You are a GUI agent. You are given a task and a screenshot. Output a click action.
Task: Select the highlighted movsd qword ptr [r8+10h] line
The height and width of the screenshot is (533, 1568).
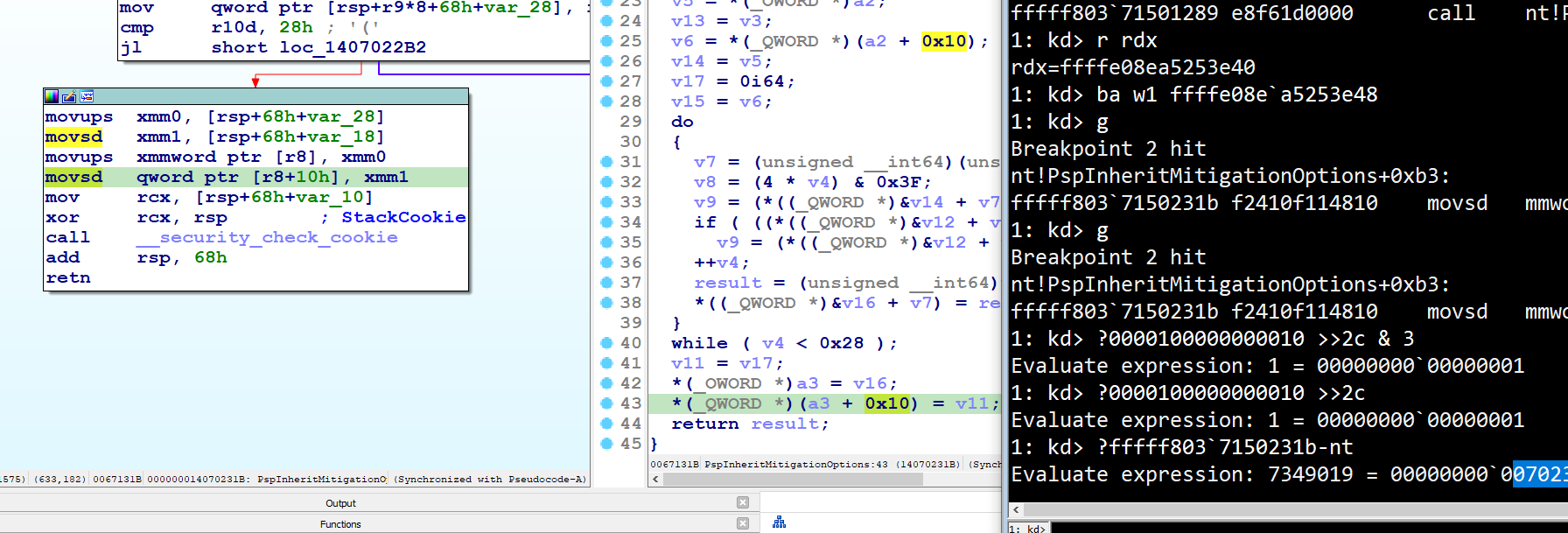tap(255, 177)
